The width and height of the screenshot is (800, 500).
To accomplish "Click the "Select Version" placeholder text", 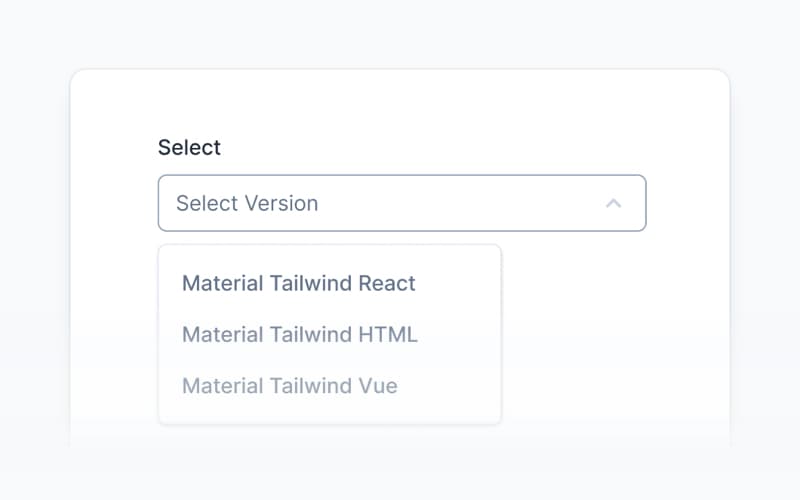I will point(247,203).
